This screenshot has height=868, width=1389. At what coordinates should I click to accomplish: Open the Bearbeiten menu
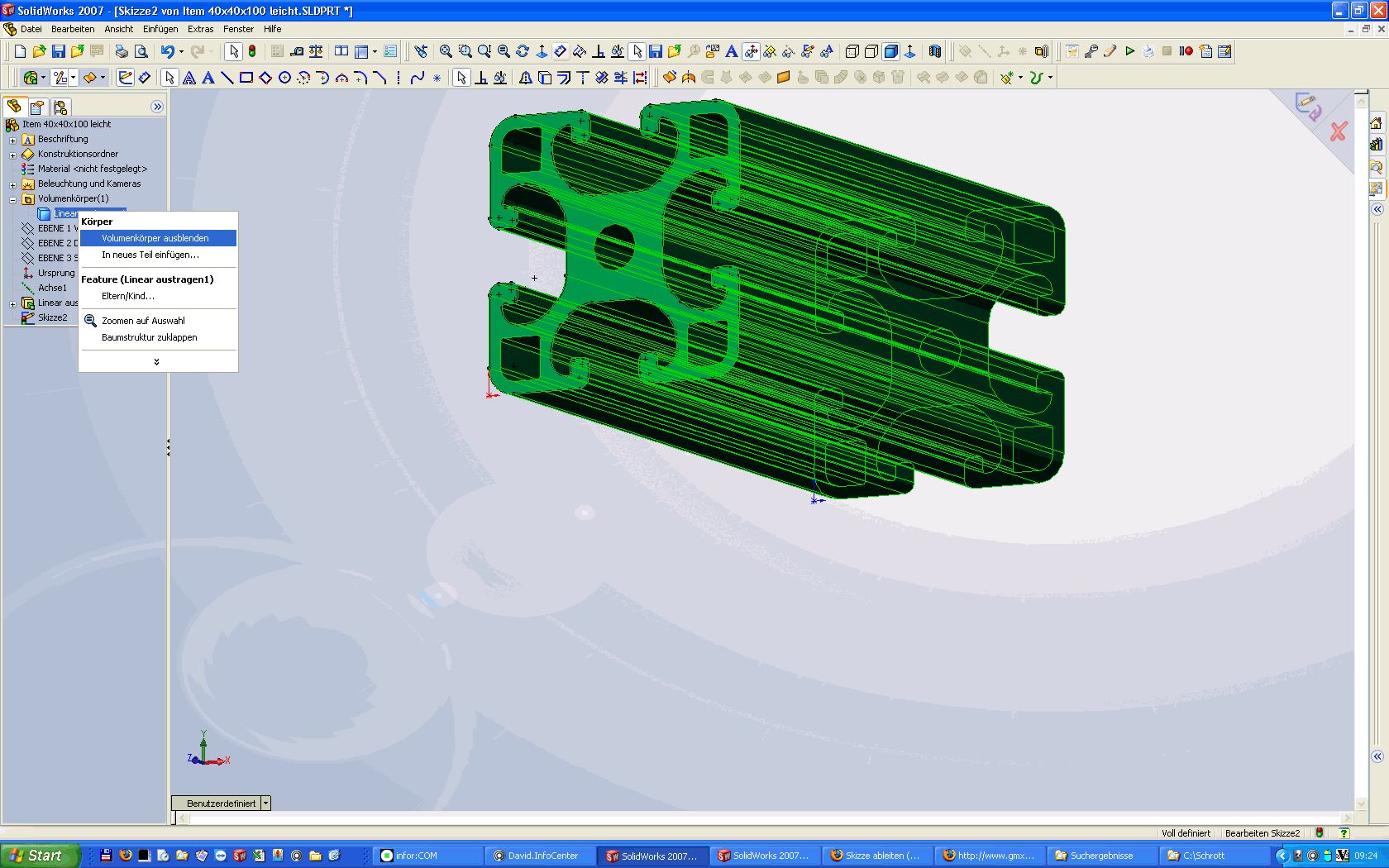(73, 29)
